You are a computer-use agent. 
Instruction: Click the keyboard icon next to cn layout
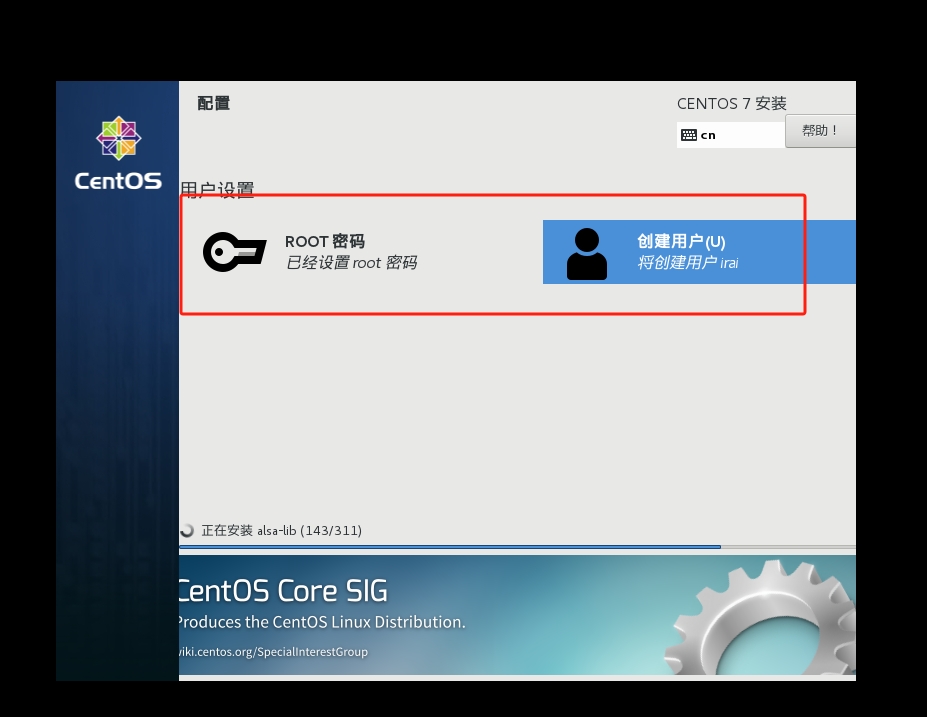click(x=690, y=134)
